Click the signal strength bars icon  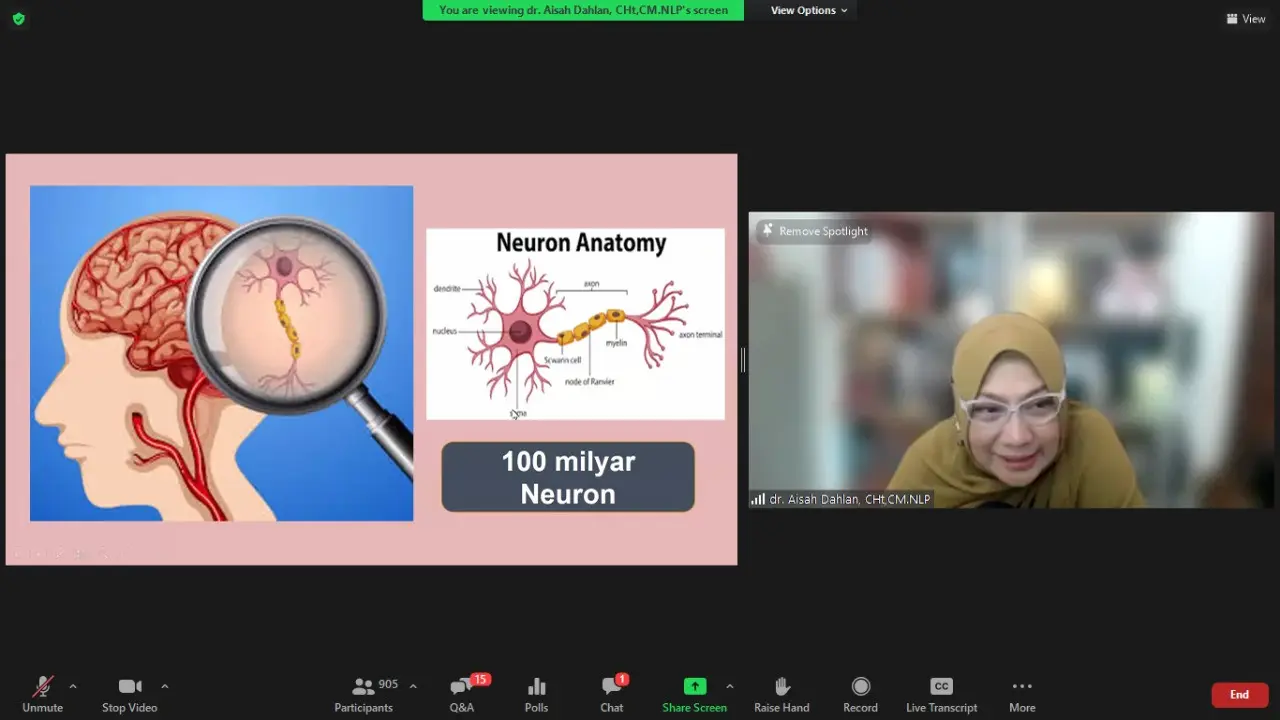(x=758, y=499)
